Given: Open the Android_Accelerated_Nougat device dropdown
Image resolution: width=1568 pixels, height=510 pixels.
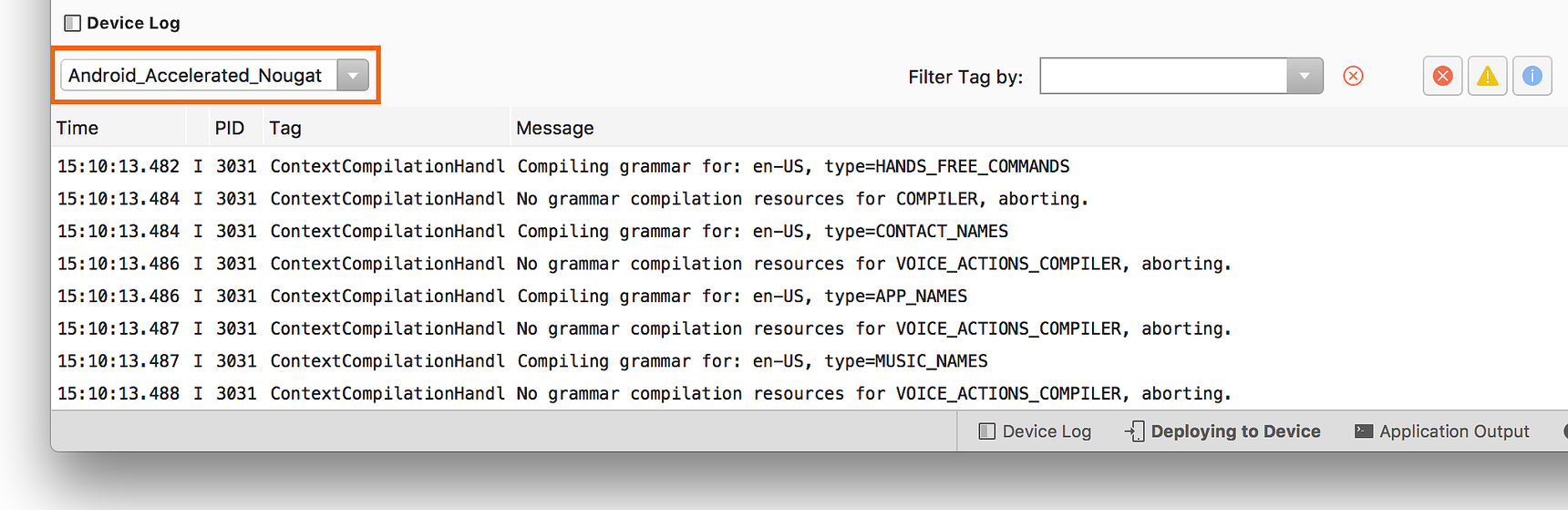Looking at the screenshot, I should tap(214, 75).
